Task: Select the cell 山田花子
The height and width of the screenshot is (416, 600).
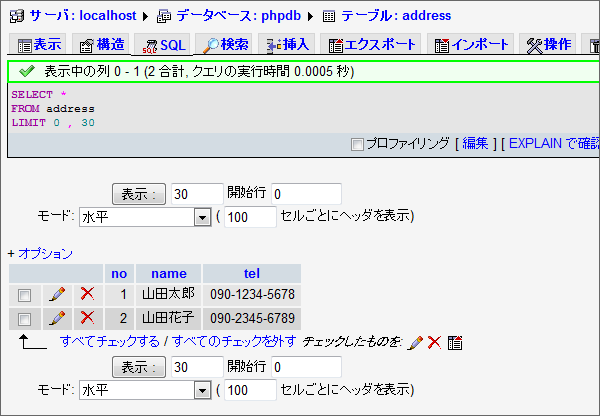Action: [168, 318]
